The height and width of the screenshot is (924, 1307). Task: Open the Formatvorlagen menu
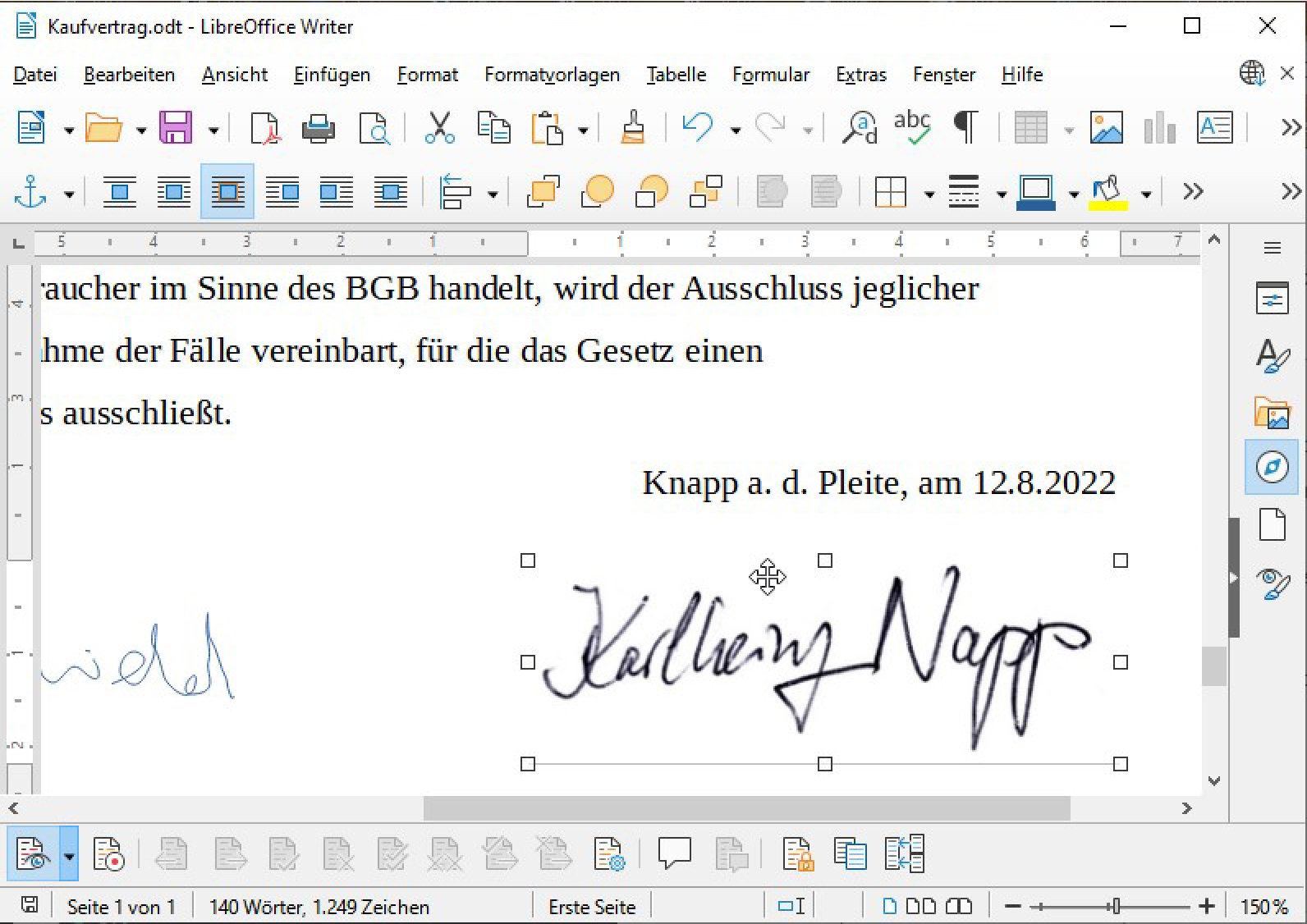point(552,75)
